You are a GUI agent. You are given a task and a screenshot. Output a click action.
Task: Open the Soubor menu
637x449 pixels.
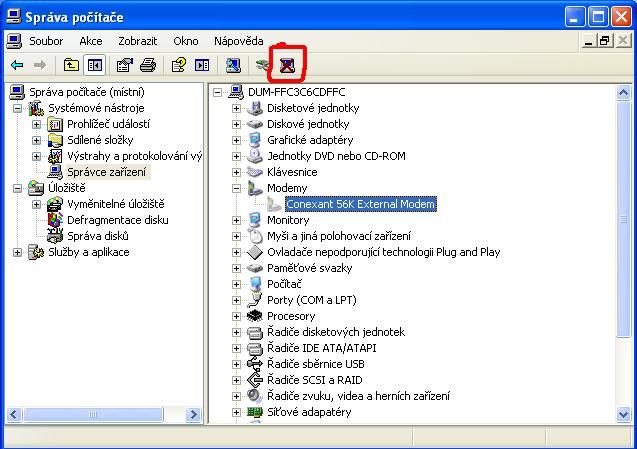pos(46,41)
